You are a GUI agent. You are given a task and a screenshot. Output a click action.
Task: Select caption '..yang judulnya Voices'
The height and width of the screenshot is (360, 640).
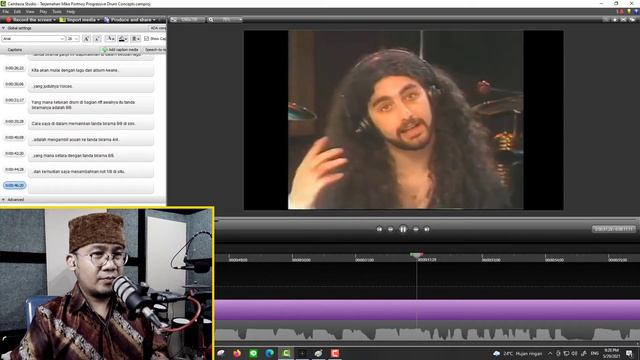[x=91, y=86]
